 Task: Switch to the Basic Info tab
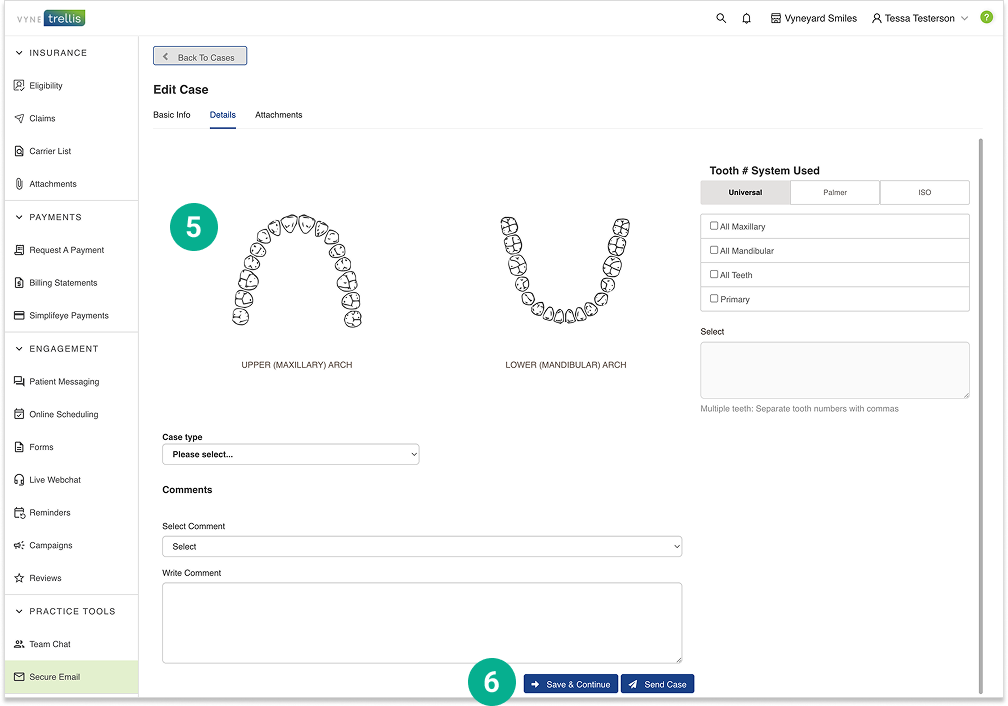(x=171, y=115)
